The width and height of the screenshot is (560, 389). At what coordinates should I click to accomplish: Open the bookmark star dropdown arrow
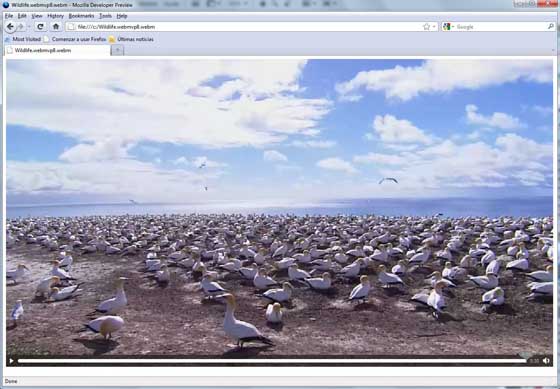click(434, 27)
